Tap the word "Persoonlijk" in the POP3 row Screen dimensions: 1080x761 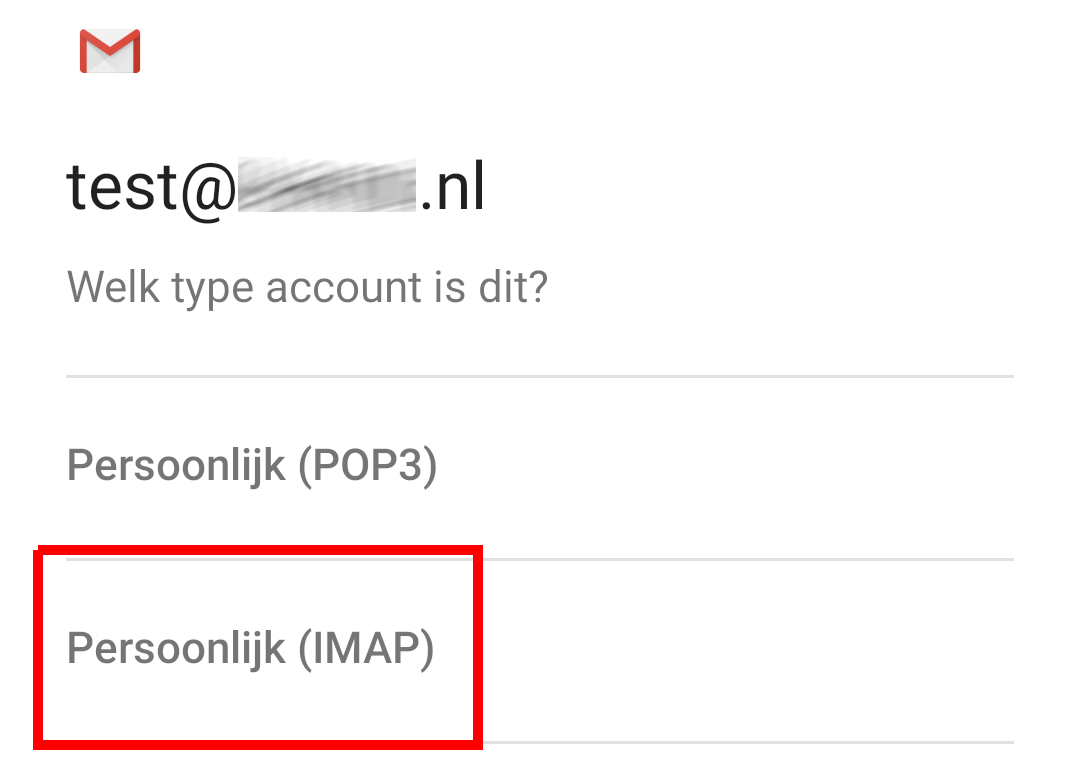[x=176, y=467]
